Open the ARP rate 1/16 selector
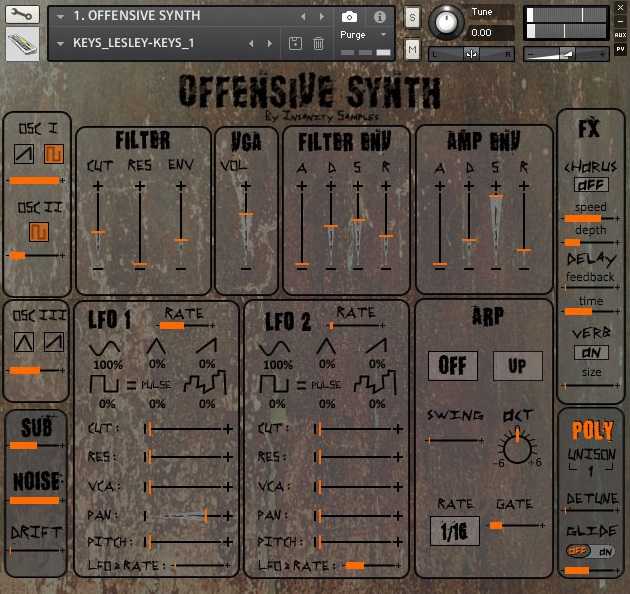The width and height of the screenshot is (630, 594). pos(455,531)
